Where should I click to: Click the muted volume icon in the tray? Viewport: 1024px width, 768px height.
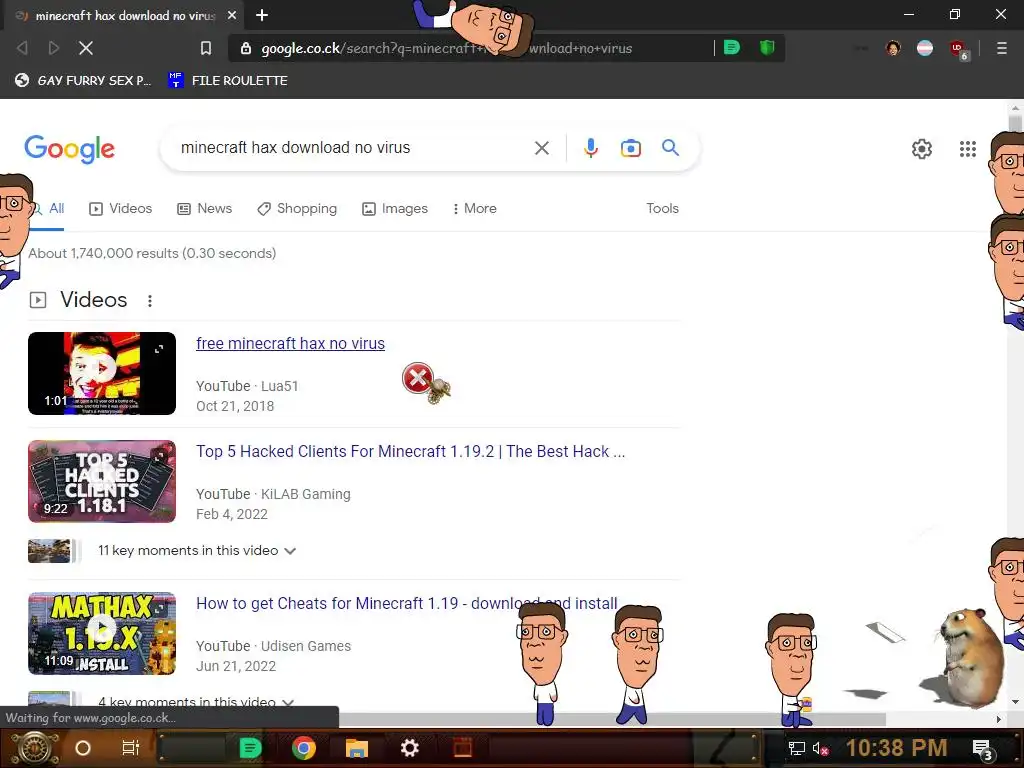(820, 748)
